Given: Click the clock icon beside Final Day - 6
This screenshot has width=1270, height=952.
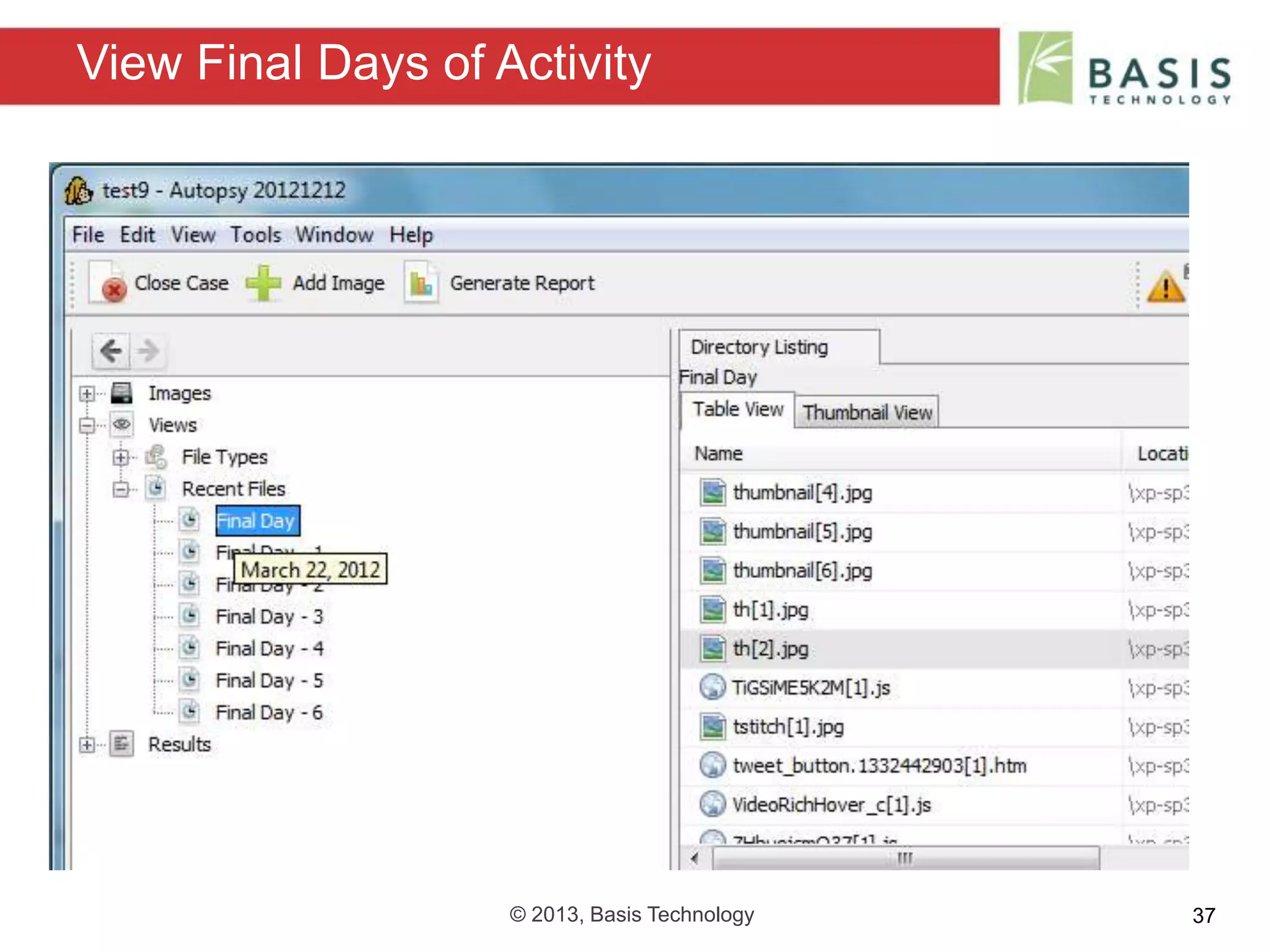Looking at the screenshot, I should coord(190,712).
